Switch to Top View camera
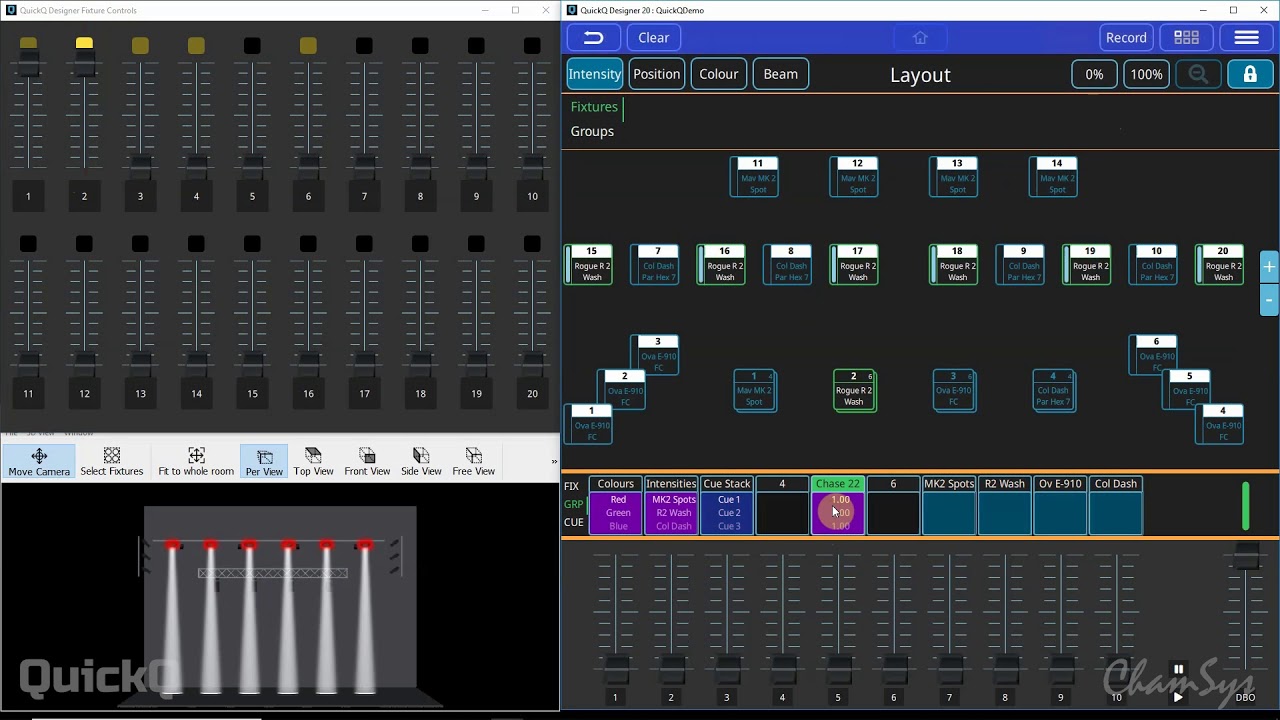 [313, 462]
